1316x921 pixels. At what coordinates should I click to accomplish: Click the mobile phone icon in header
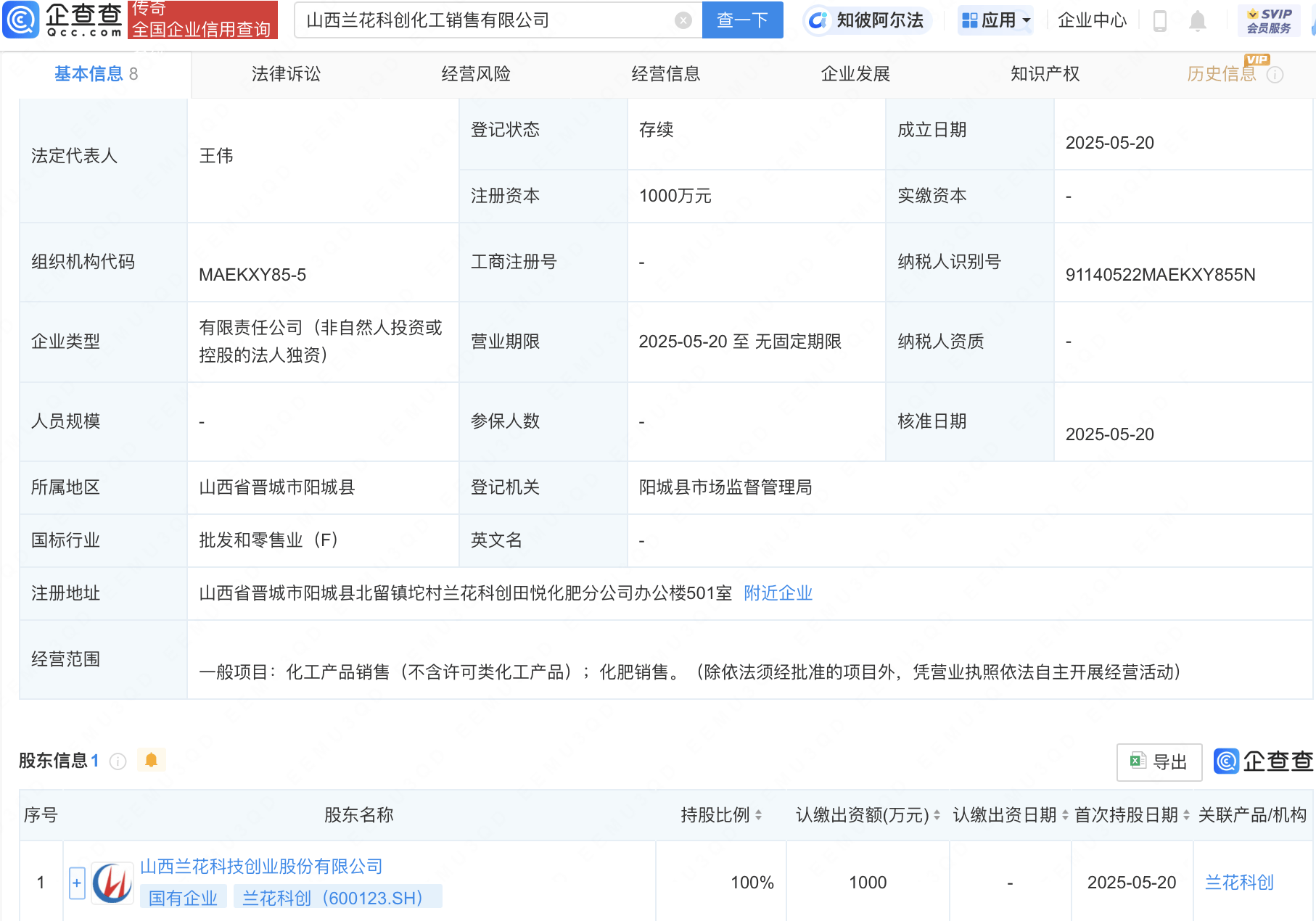tap(1159, 21)
